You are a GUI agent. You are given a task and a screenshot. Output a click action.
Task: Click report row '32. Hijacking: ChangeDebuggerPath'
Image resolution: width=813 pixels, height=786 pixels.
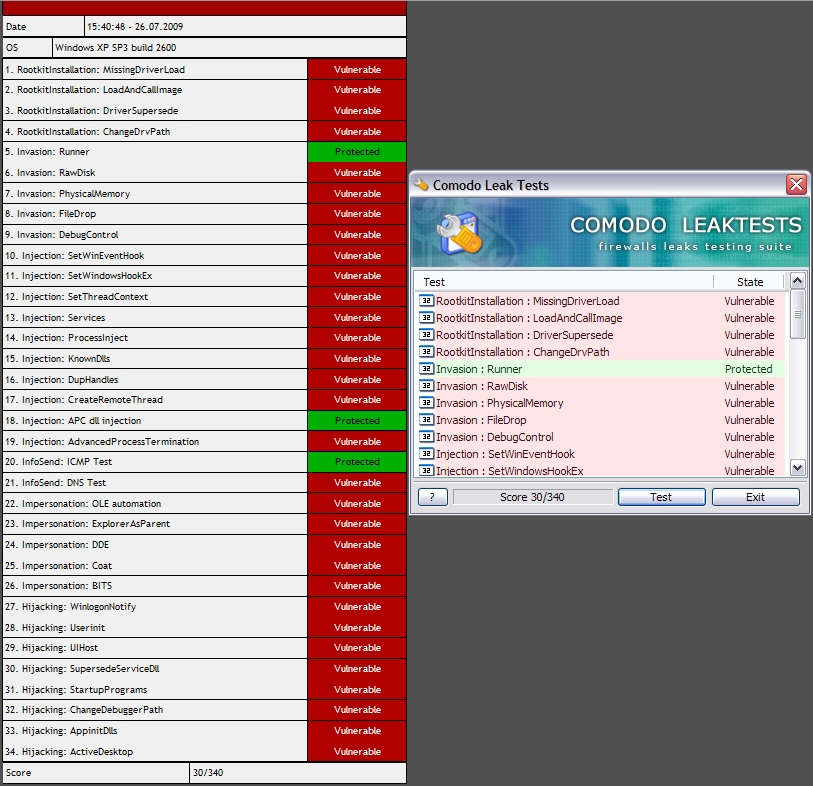[155, 710]
